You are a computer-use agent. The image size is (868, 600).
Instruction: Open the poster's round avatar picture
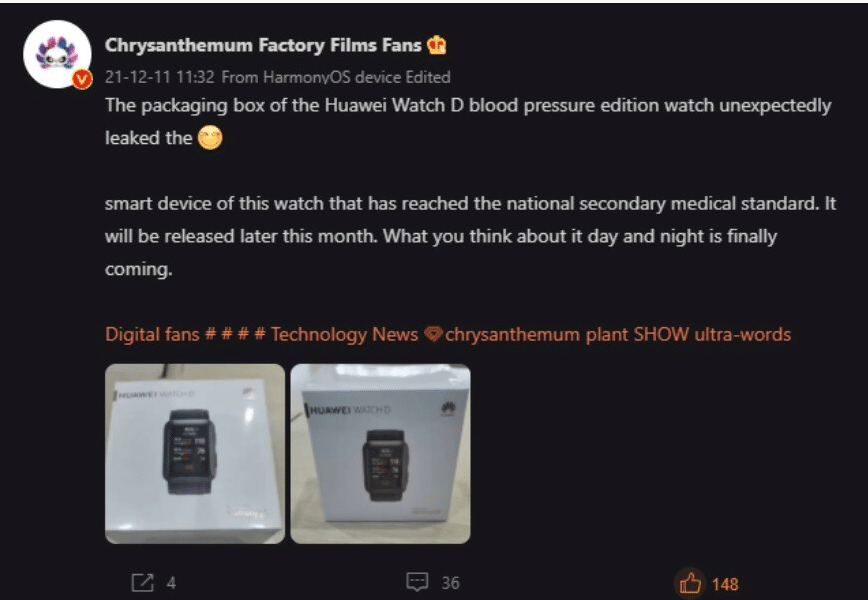click(x=57, y=54)
